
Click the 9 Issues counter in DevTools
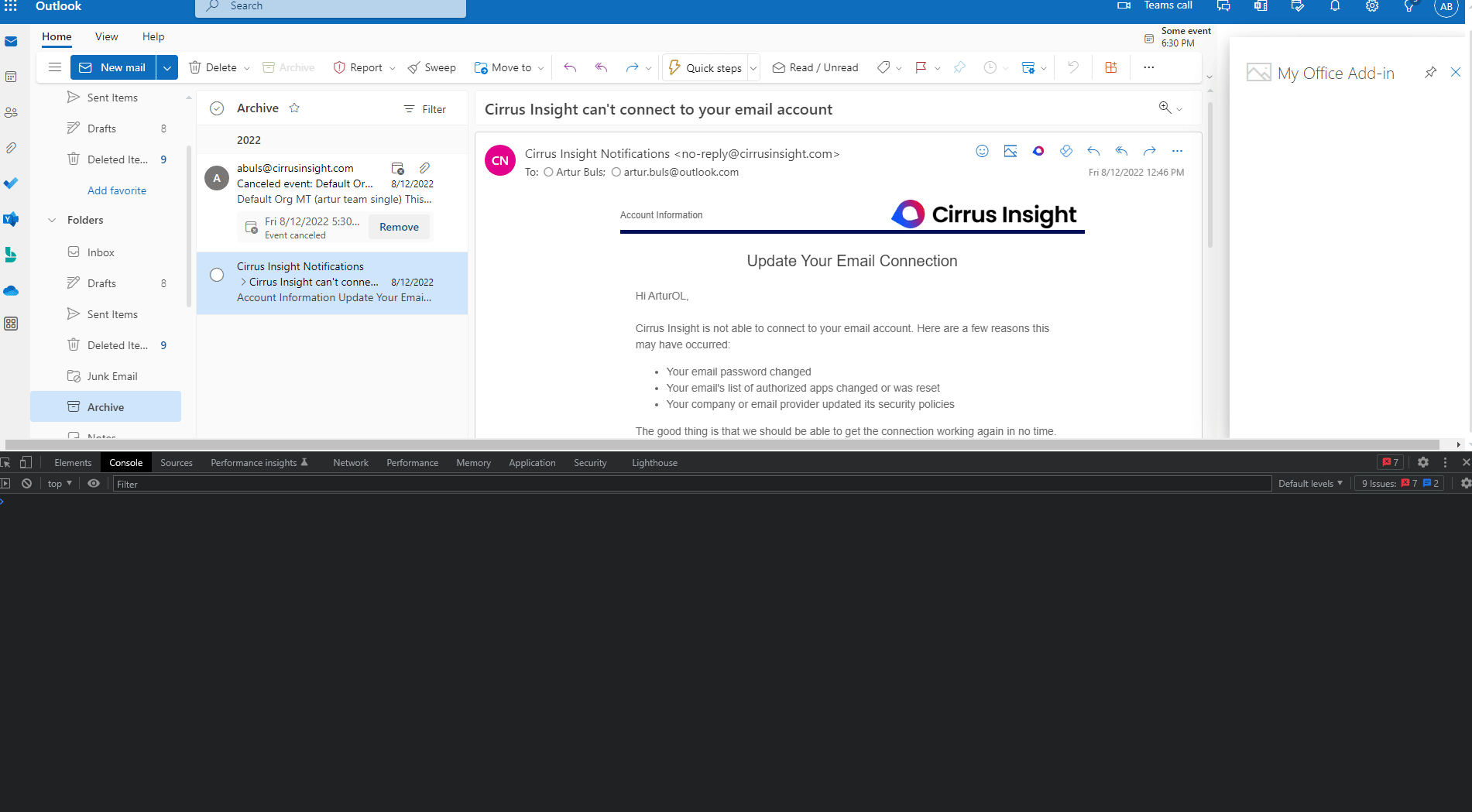pyautogui.click(x=1400, y=483)
